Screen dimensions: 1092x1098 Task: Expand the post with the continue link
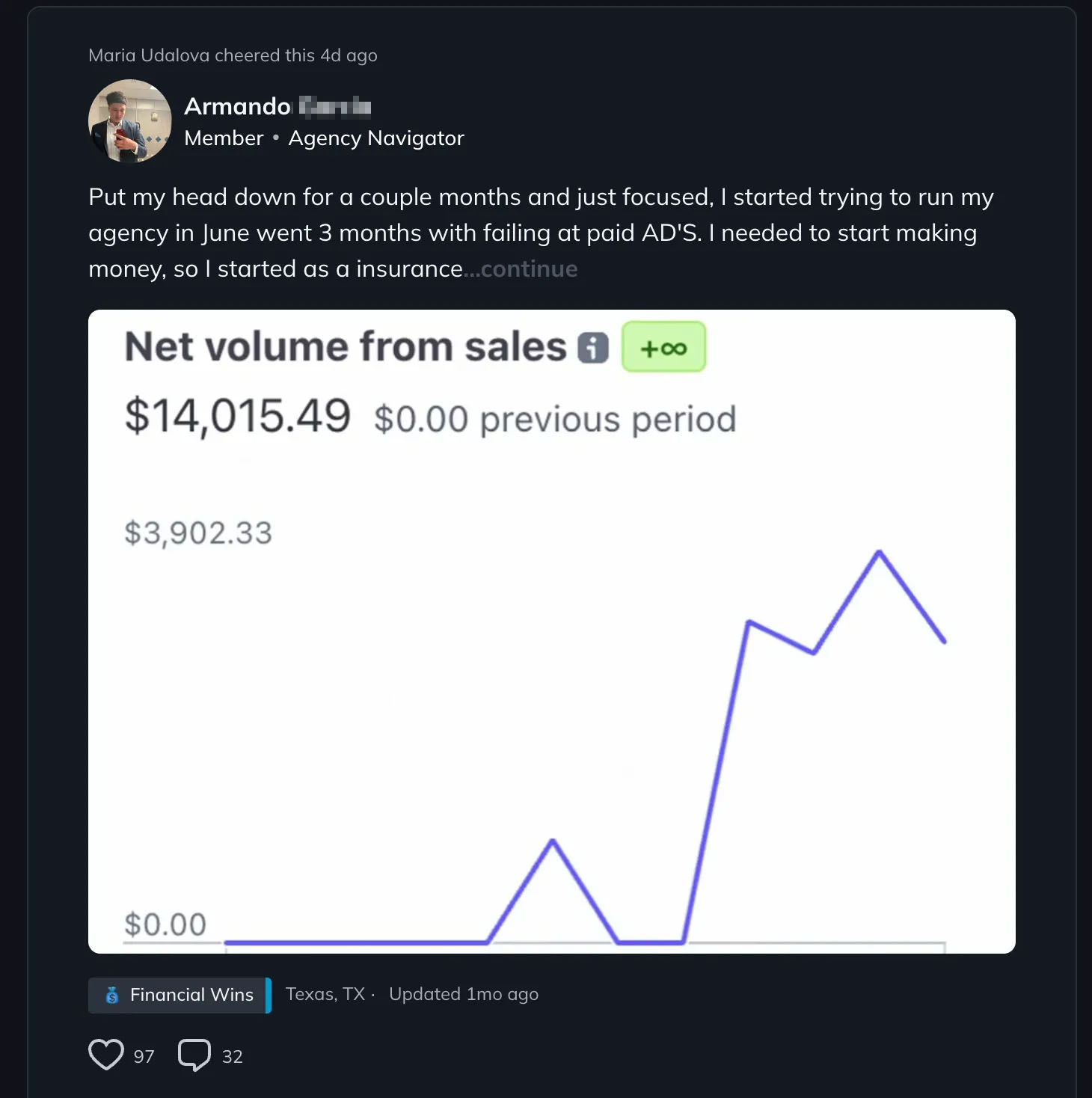pyautogui.click(x=529, y=269)
